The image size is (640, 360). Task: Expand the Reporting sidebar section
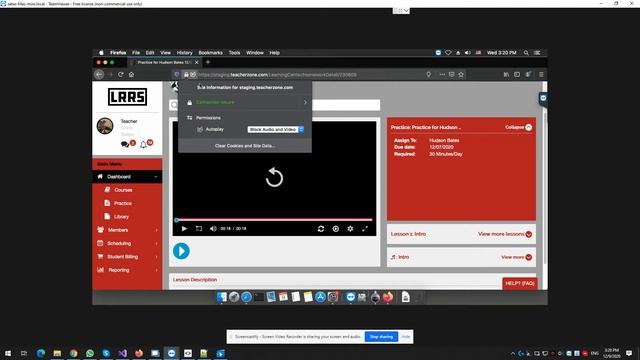tap(127, 270)
